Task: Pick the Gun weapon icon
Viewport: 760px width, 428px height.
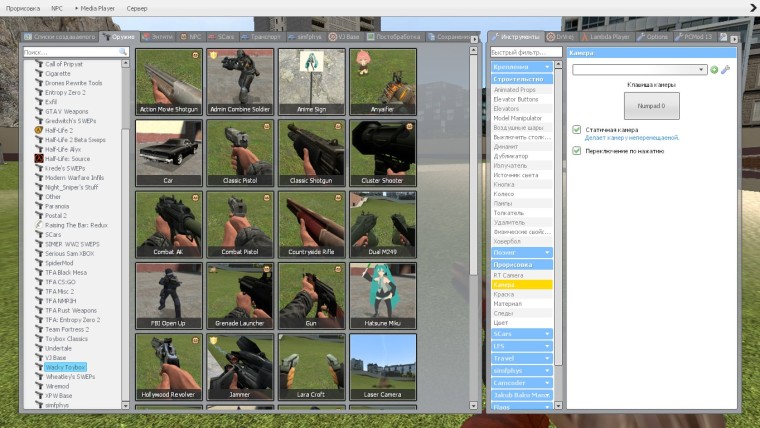Action: 311,296
